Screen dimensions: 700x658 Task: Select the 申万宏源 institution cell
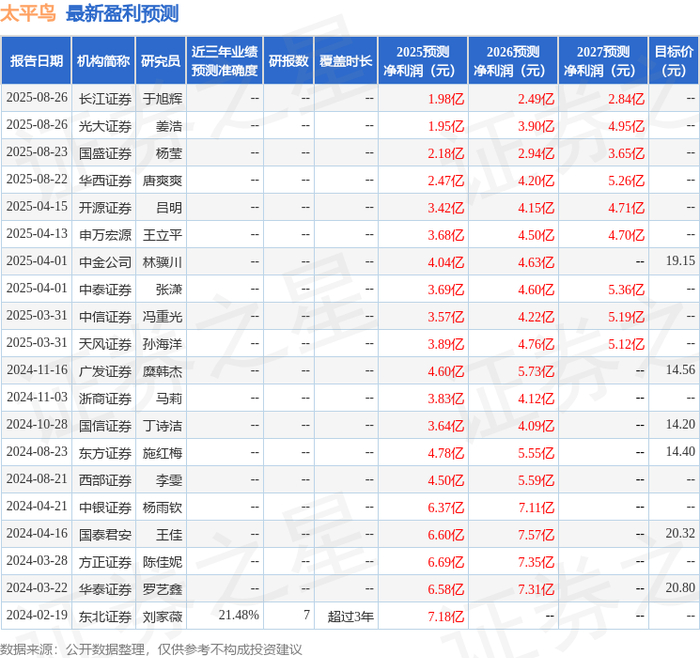[105, 235]
